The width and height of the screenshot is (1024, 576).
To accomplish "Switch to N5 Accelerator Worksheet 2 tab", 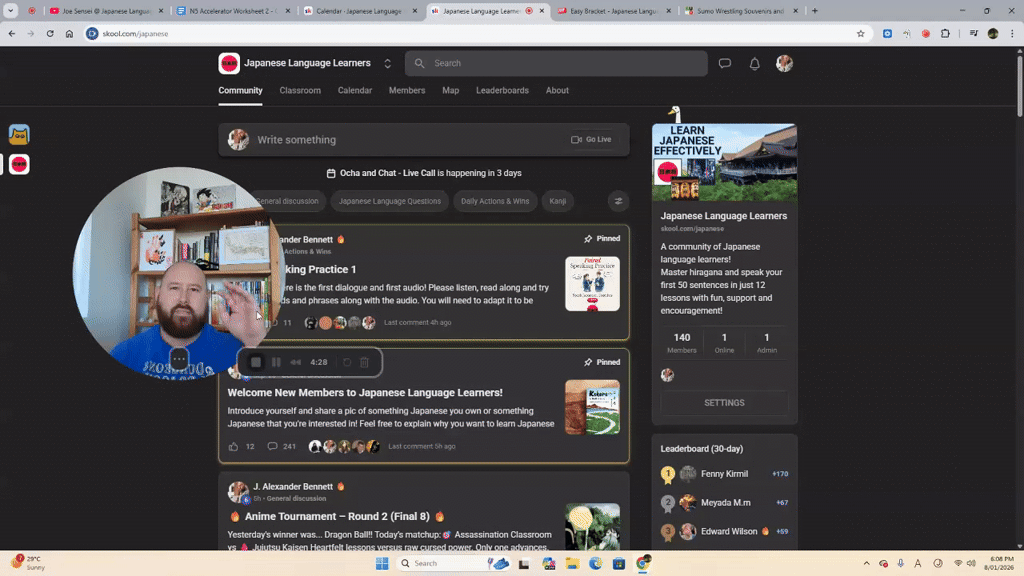I will click(233, 11).
